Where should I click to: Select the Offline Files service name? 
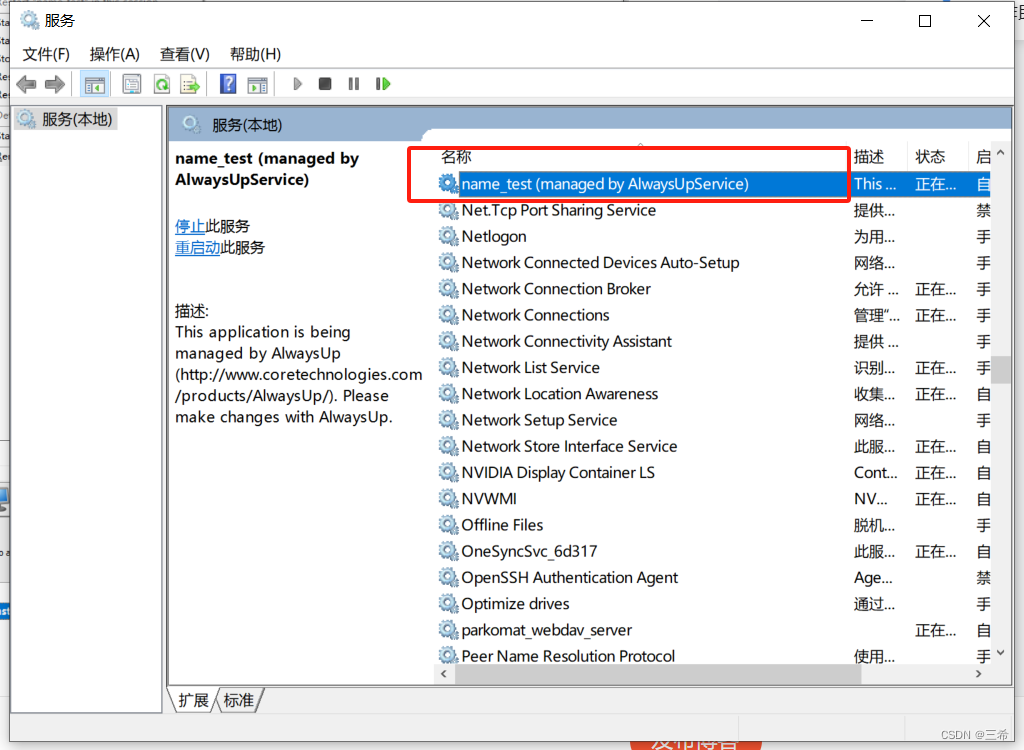(502, 525)
